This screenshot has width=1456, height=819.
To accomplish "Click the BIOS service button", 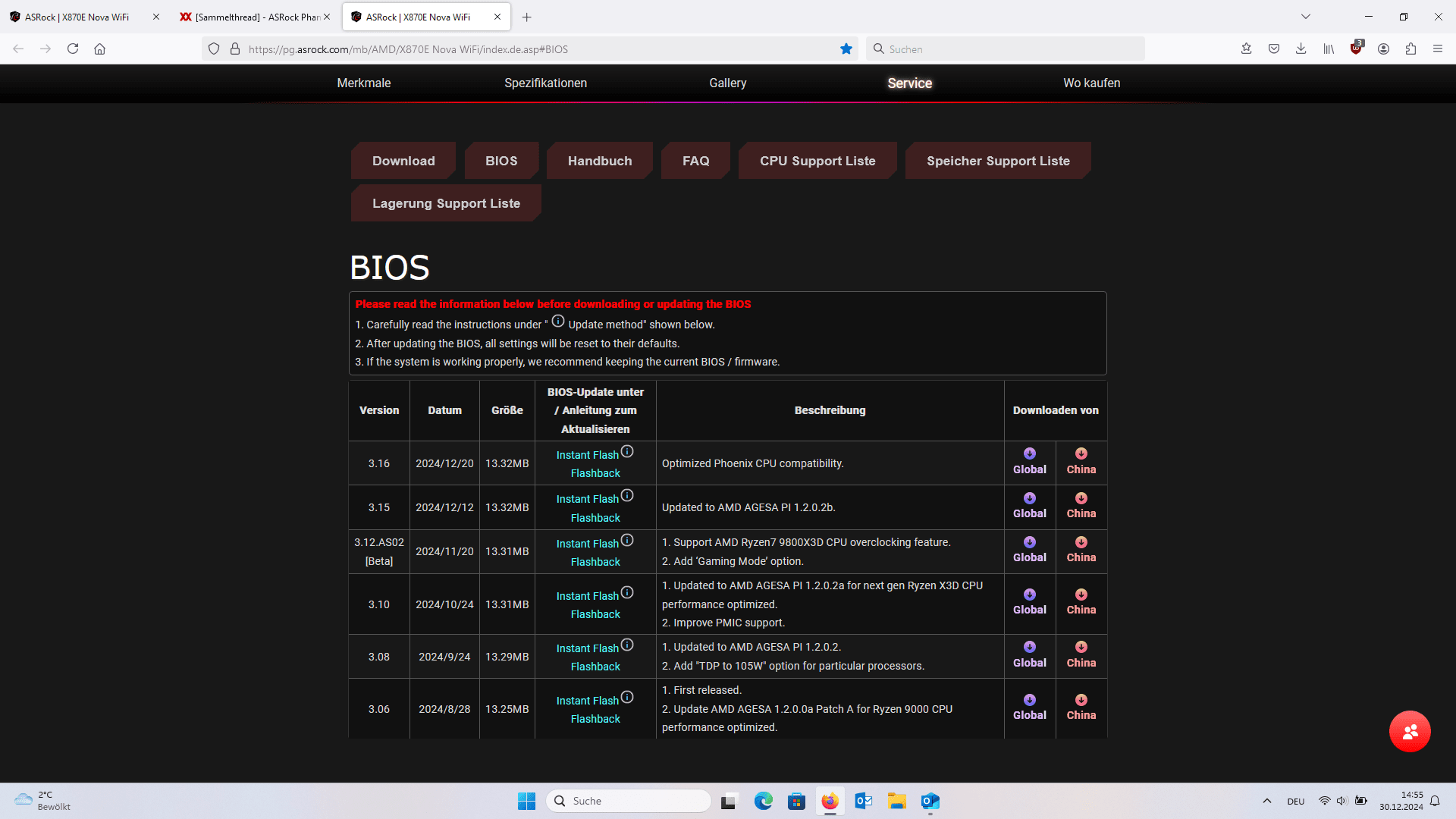I will pos(501,161).
